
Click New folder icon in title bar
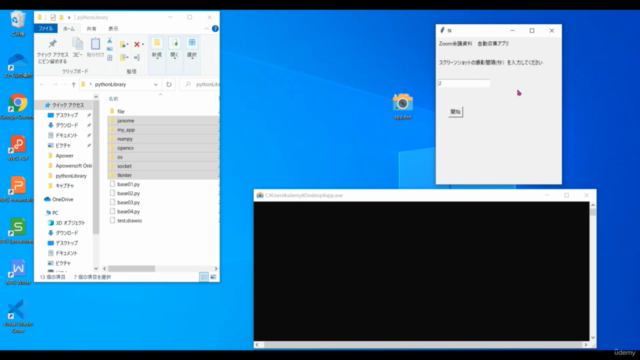pyautogui.click(x=61, y=17)
